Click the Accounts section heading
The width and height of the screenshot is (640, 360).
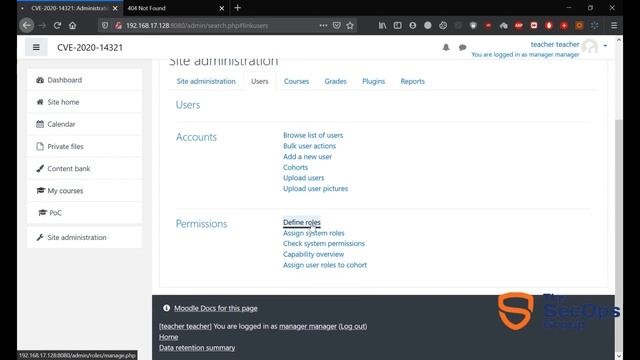pyautogui.click(x=196, y=137)
